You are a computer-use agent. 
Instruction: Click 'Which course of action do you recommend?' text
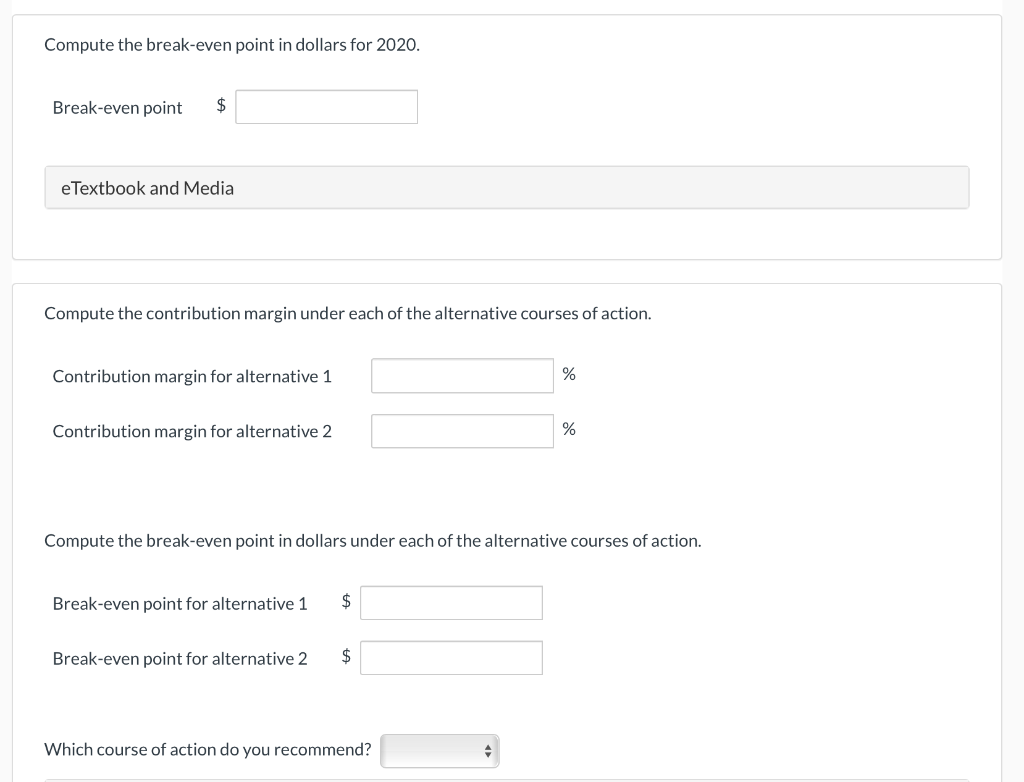point(208,749)
